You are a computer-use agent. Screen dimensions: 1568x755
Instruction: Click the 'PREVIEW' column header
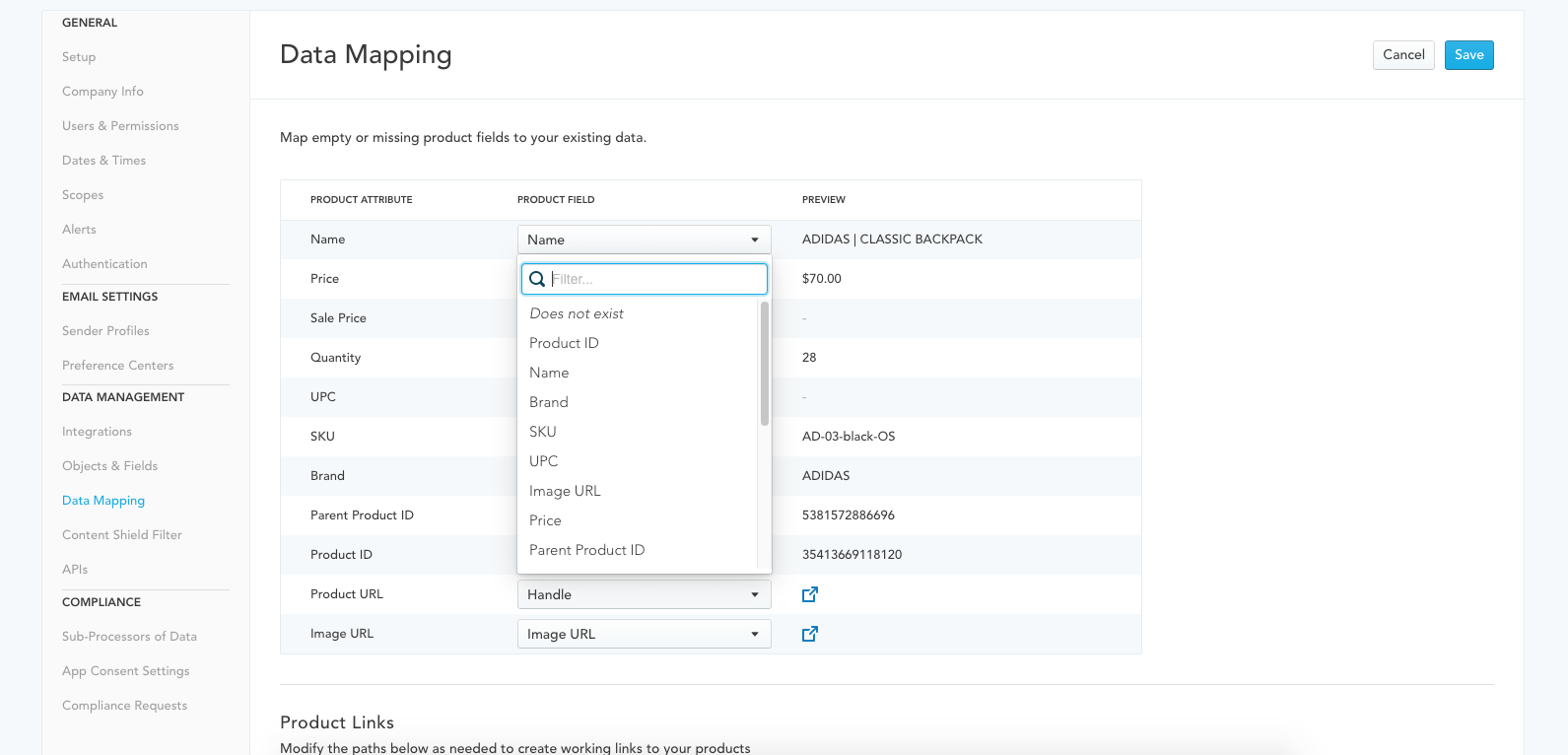[824, 200]
